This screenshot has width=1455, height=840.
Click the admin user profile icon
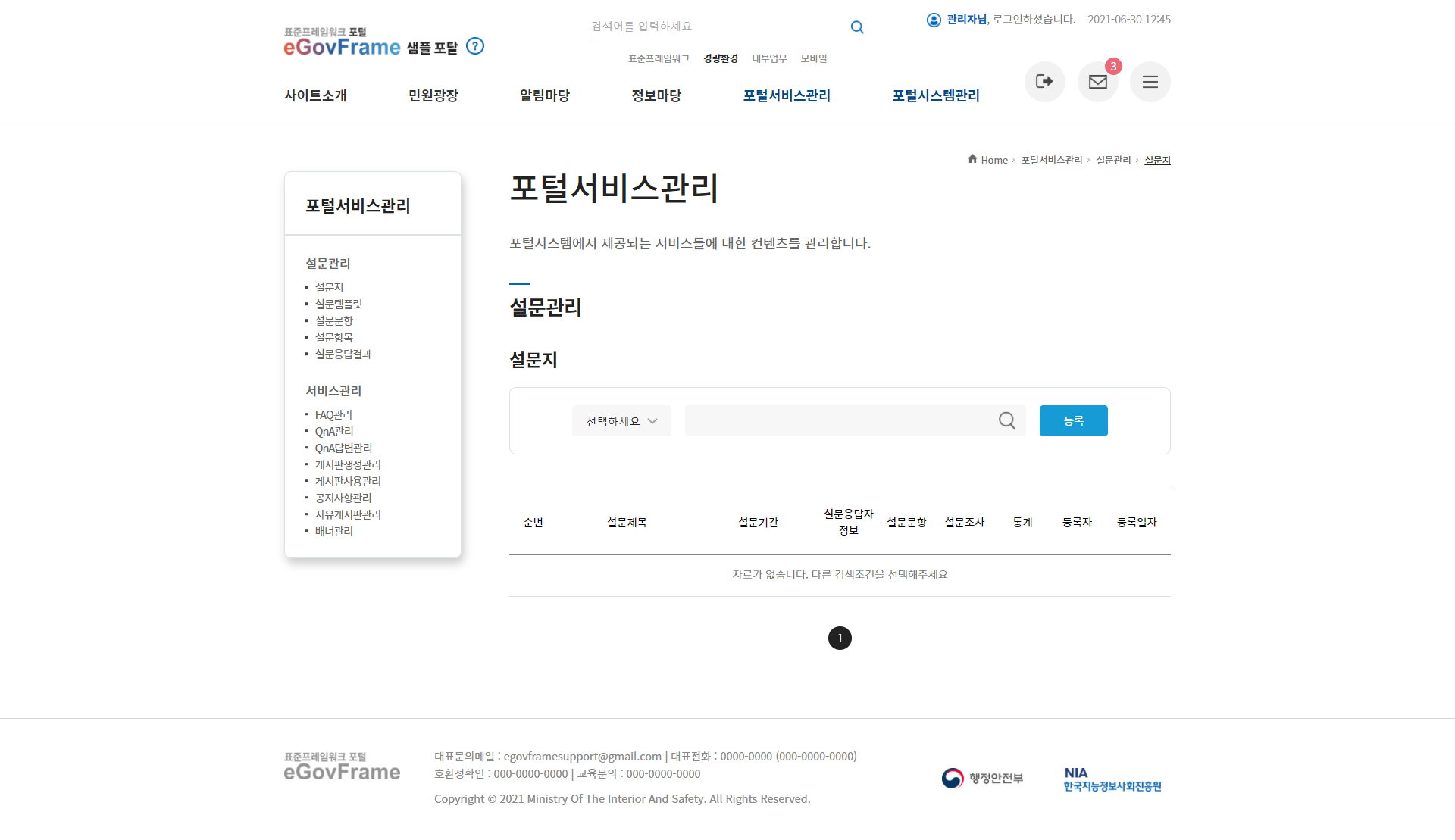click(934, 20)
